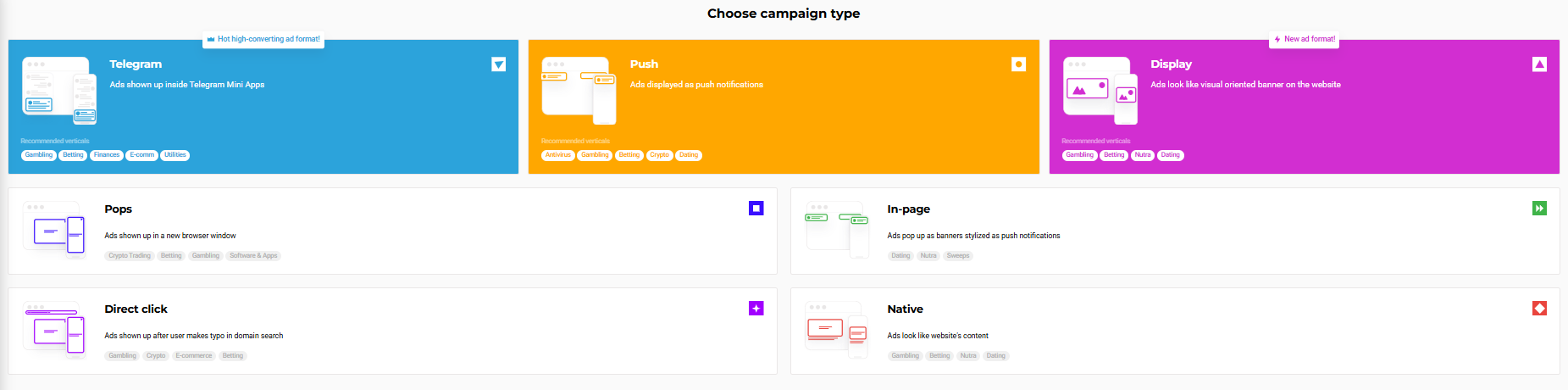Click the Gambling tag on Telegram card
The height and width of the screenshot is (390, 1568).
click(x=39, y=155)
